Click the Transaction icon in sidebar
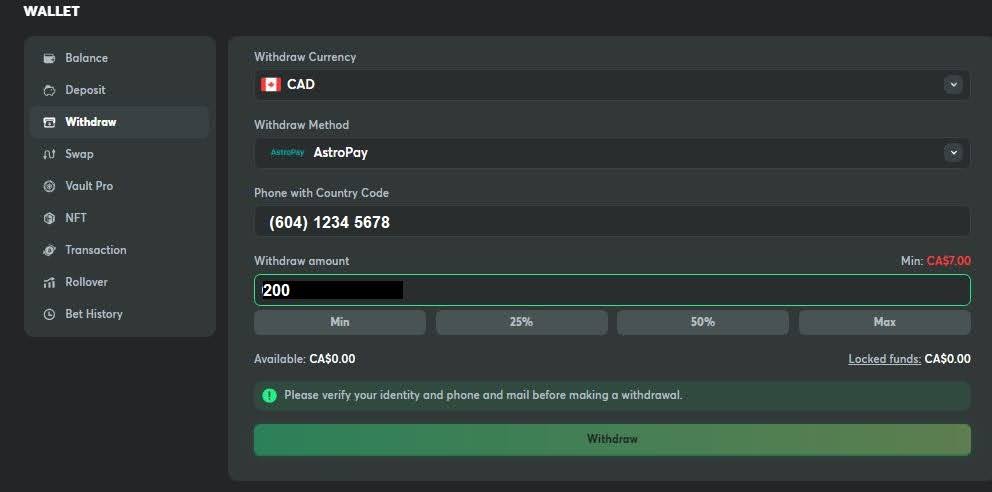This screenshot has height=492, width=992. [49, 250]
